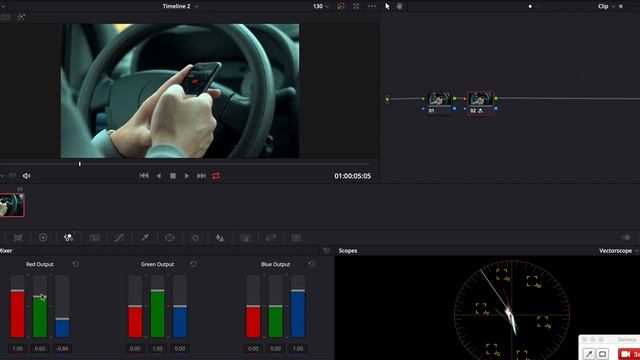Open the Qualifier eyedropper palette
The height and width of the screenshot is (360, 640).
(x=144, y=238)
